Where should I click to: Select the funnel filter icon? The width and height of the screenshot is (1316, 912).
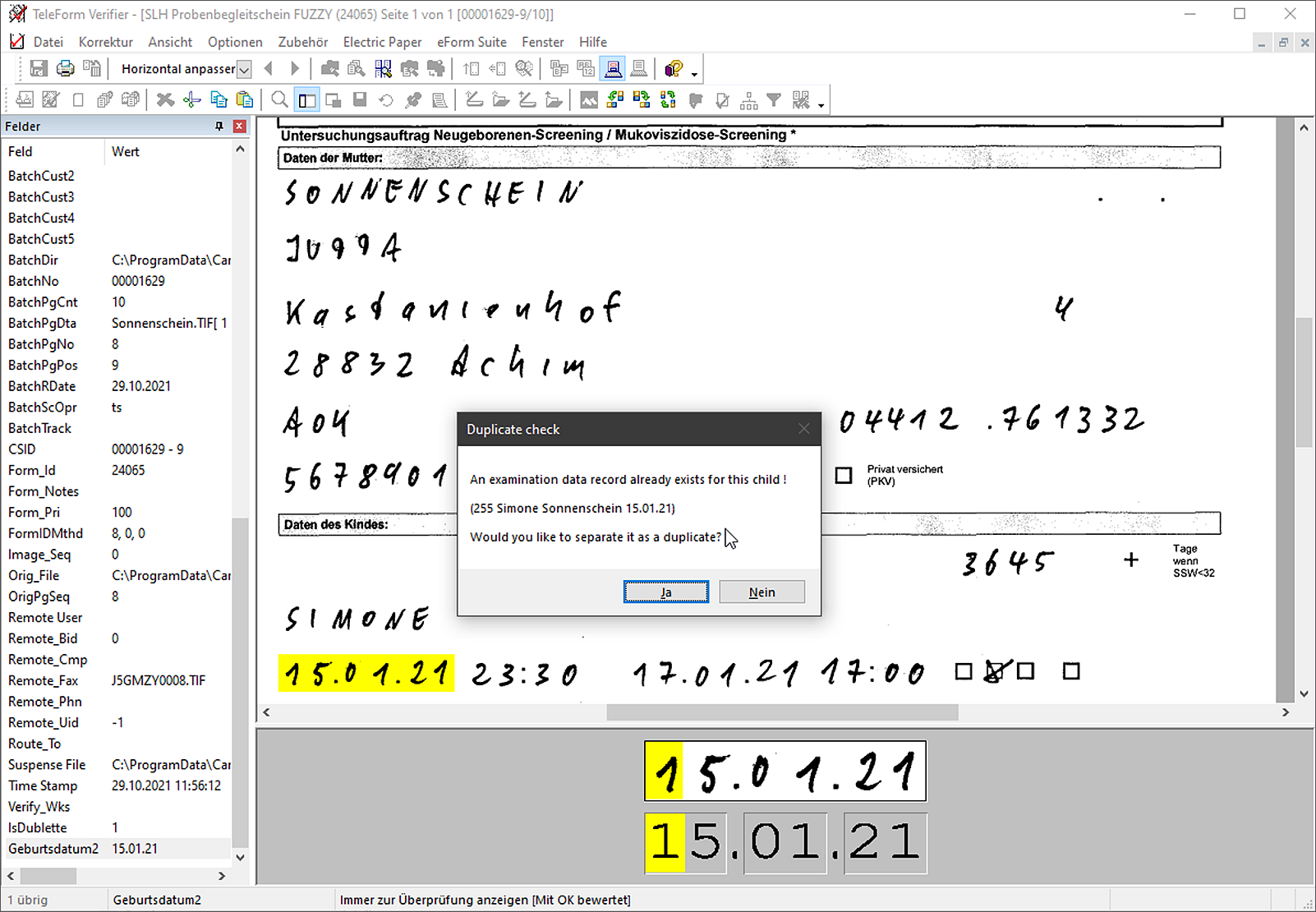[x=775, y=99]
